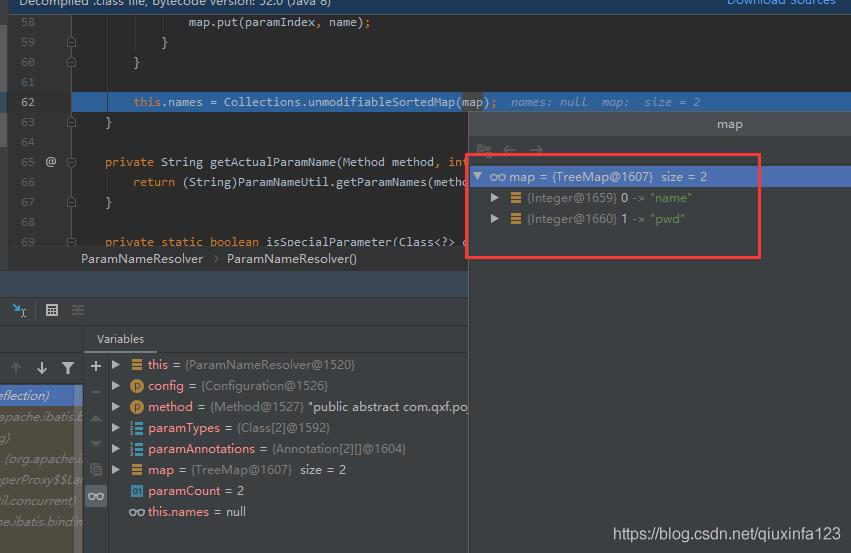Click ParamNameResolver class breadcrumb
The width and height of the screenshot is (851, 553).
(x=141, y=259)
